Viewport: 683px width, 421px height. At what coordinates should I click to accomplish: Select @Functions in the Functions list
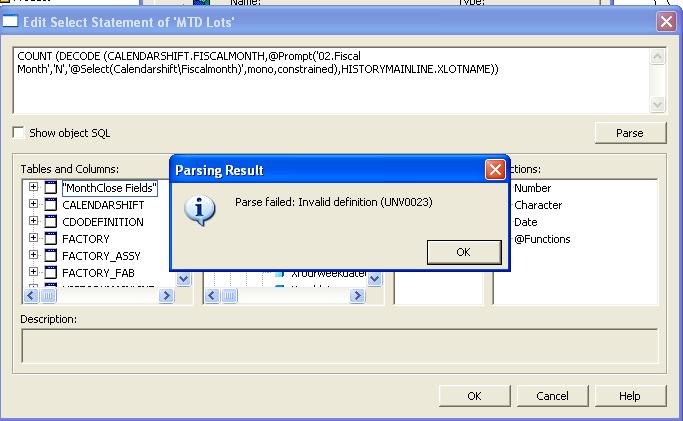click(542, 239)
